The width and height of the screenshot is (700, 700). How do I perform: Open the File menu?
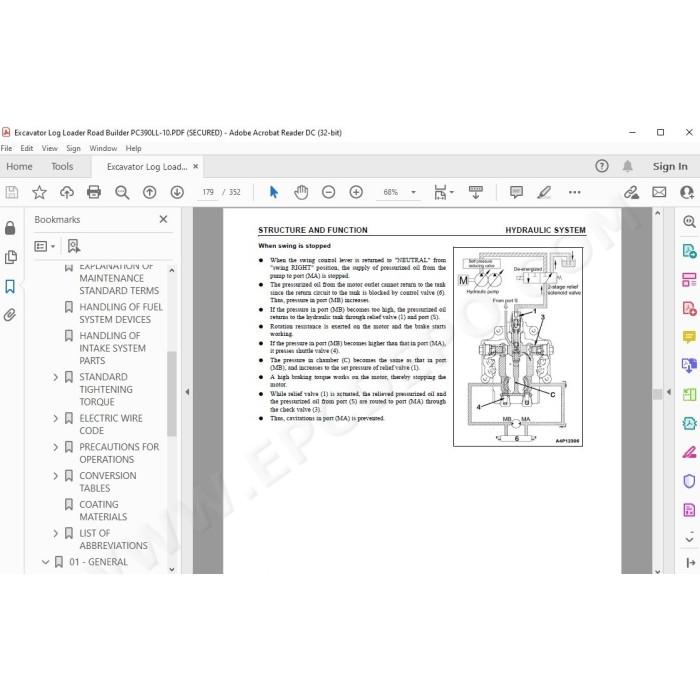pyautogui.click(x=6, y=148)
